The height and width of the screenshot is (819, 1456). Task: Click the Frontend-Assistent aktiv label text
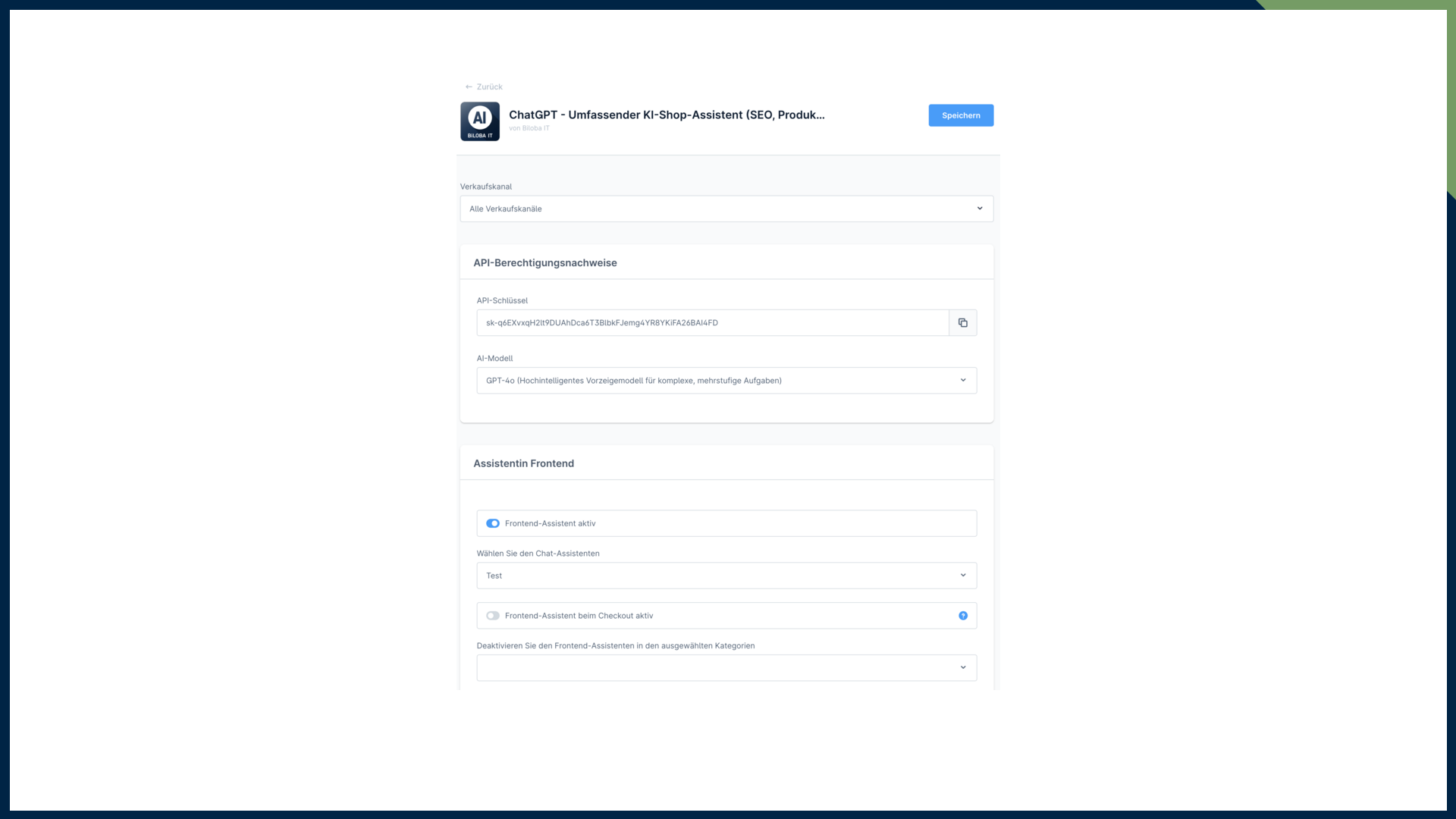[x=550, y=523]
